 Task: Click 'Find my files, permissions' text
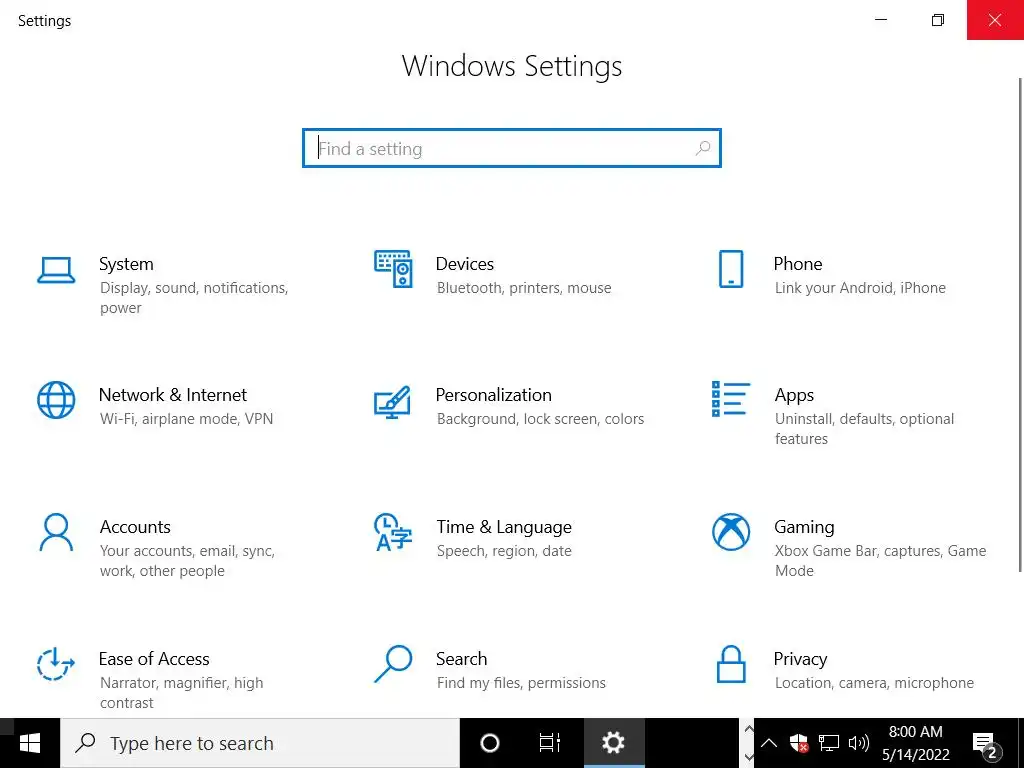520,683
